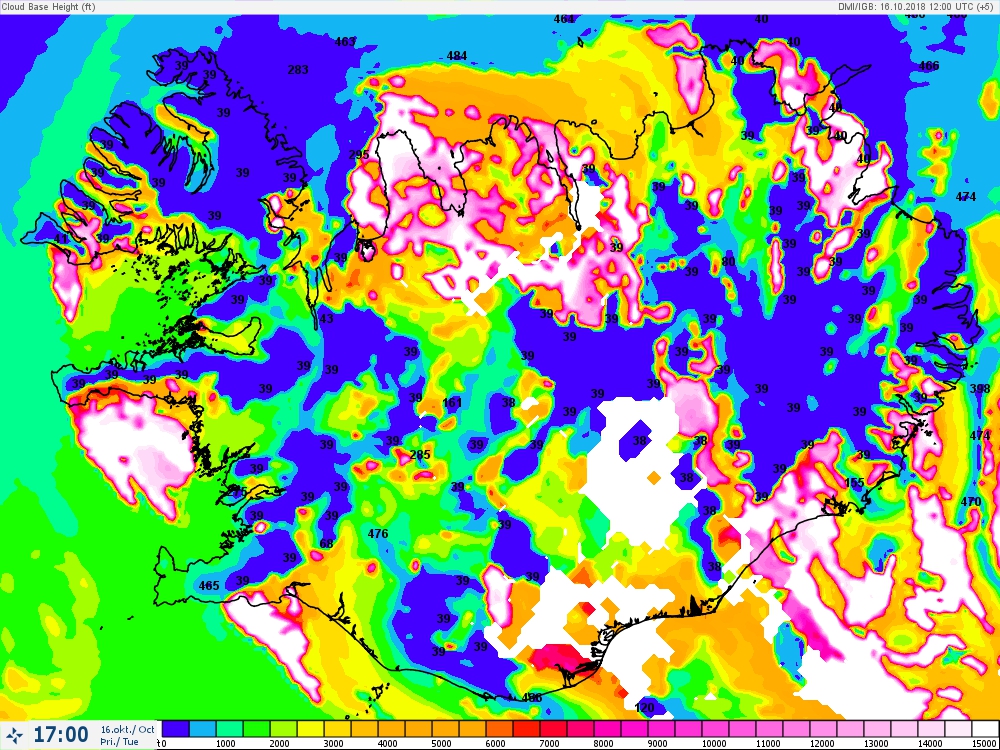
Task: Click the DMI/IGB 16.10.2018 12:00 UTC header
Action: click(917, 6)
